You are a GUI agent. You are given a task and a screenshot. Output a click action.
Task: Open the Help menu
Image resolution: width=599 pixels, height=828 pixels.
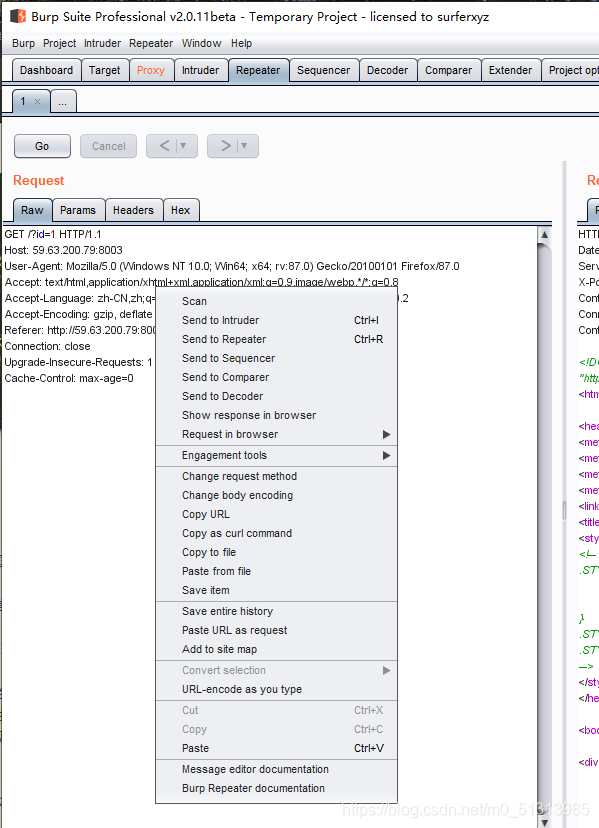pyautogui.click(x=241, y=43)
